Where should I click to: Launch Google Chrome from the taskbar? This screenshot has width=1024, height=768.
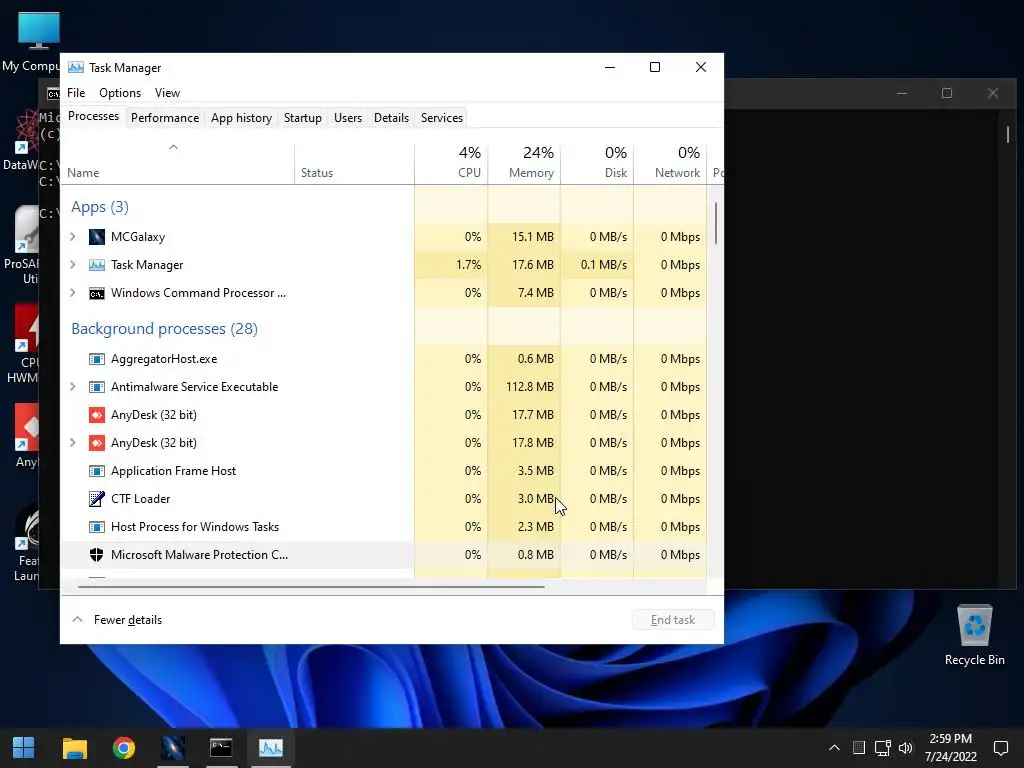pos(123,747)
